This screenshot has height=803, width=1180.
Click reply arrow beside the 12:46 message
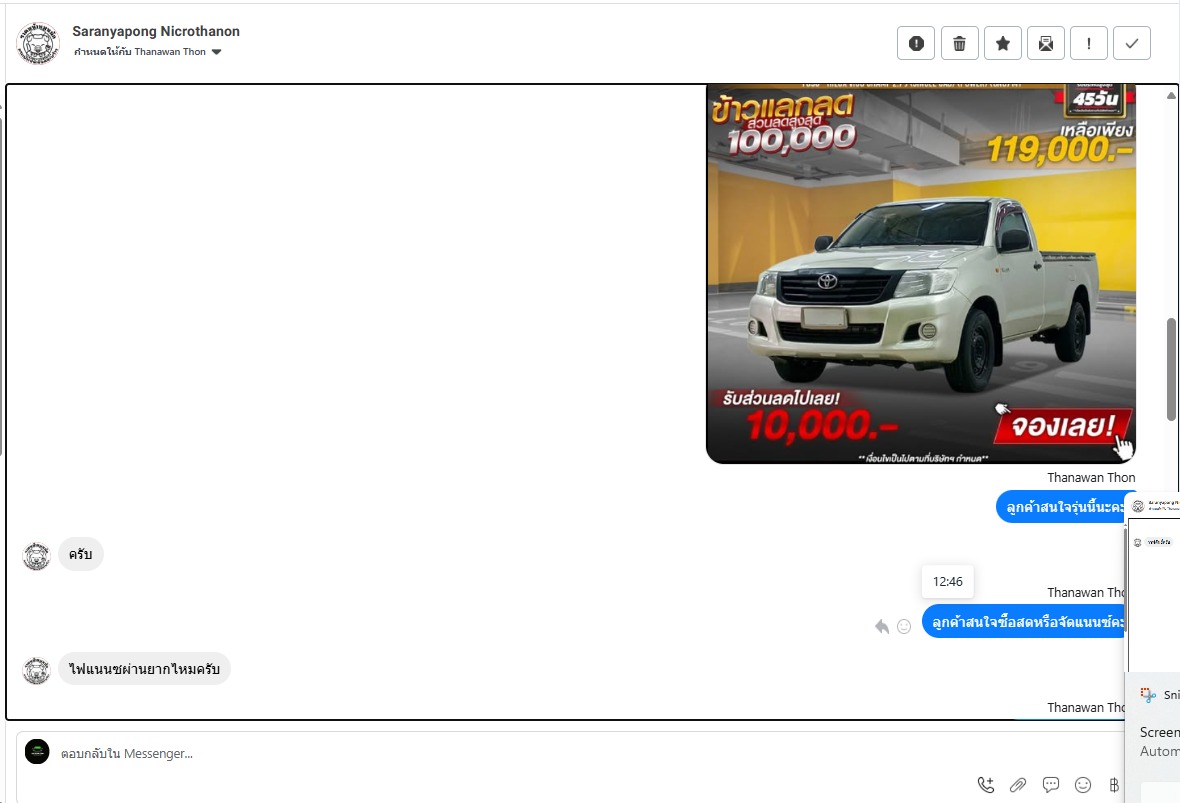(882, 626)
